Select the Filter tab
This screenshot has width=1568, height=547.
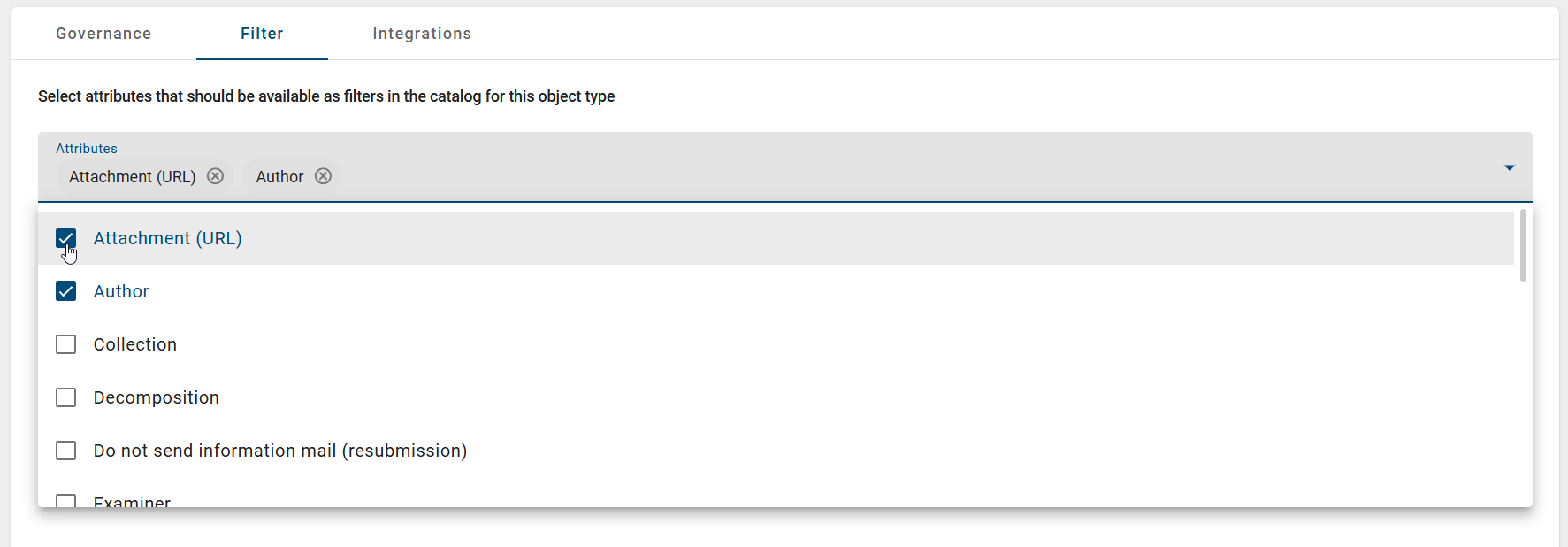[262, 33]
